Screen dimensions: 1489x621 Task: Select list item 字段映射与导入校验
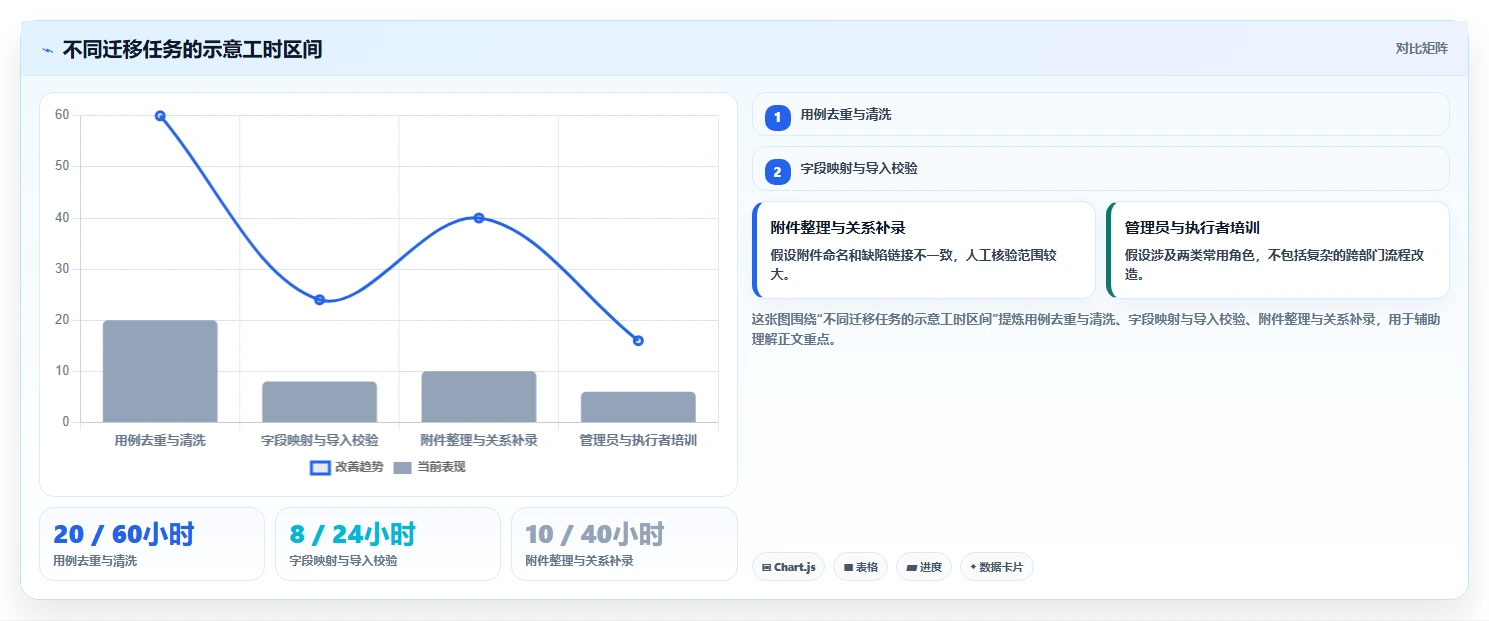[x=1100, y=169]
